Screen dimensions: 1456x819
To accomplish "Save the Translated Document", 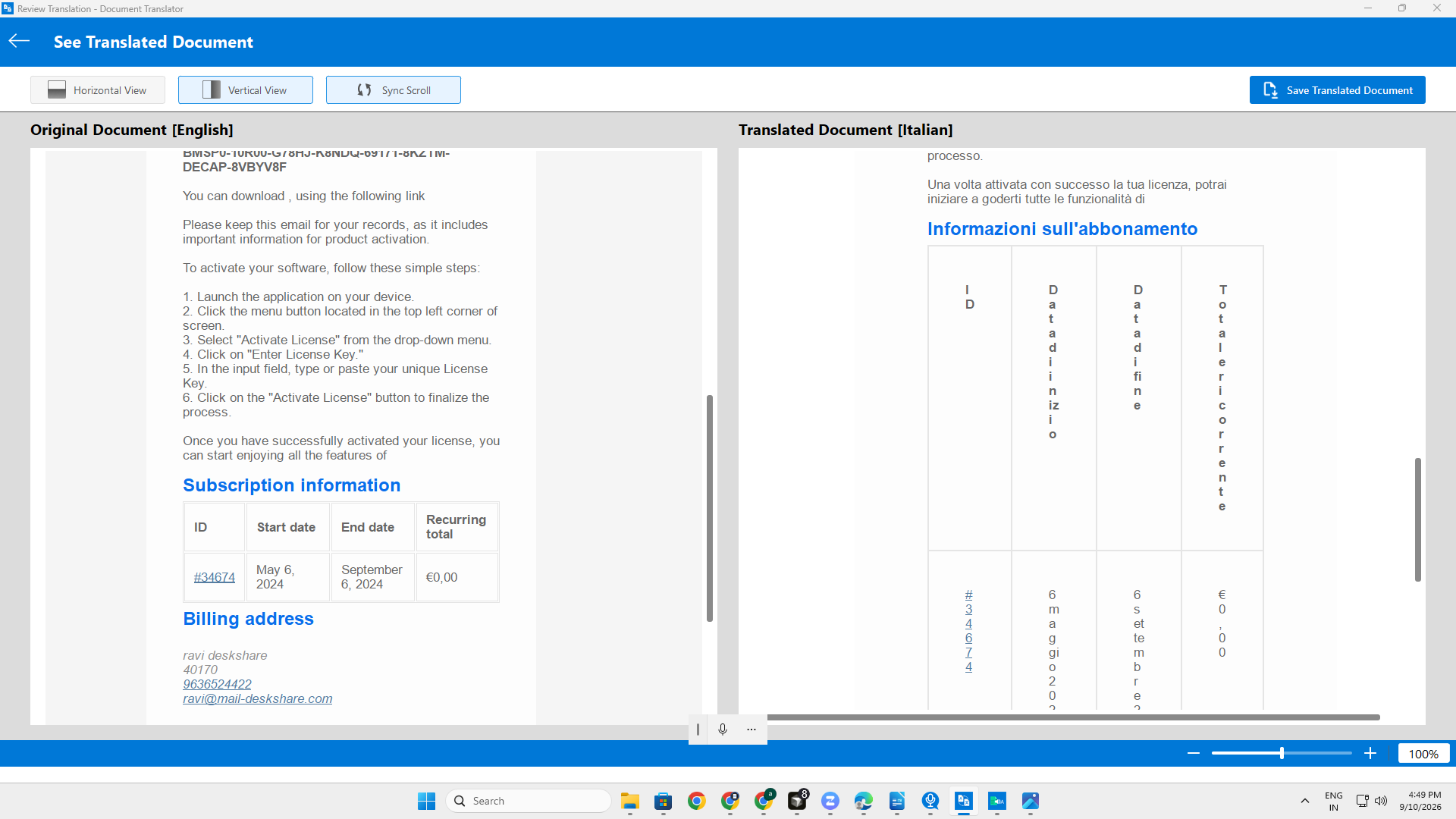I will pyautogui.click(x=1338, y=89).
